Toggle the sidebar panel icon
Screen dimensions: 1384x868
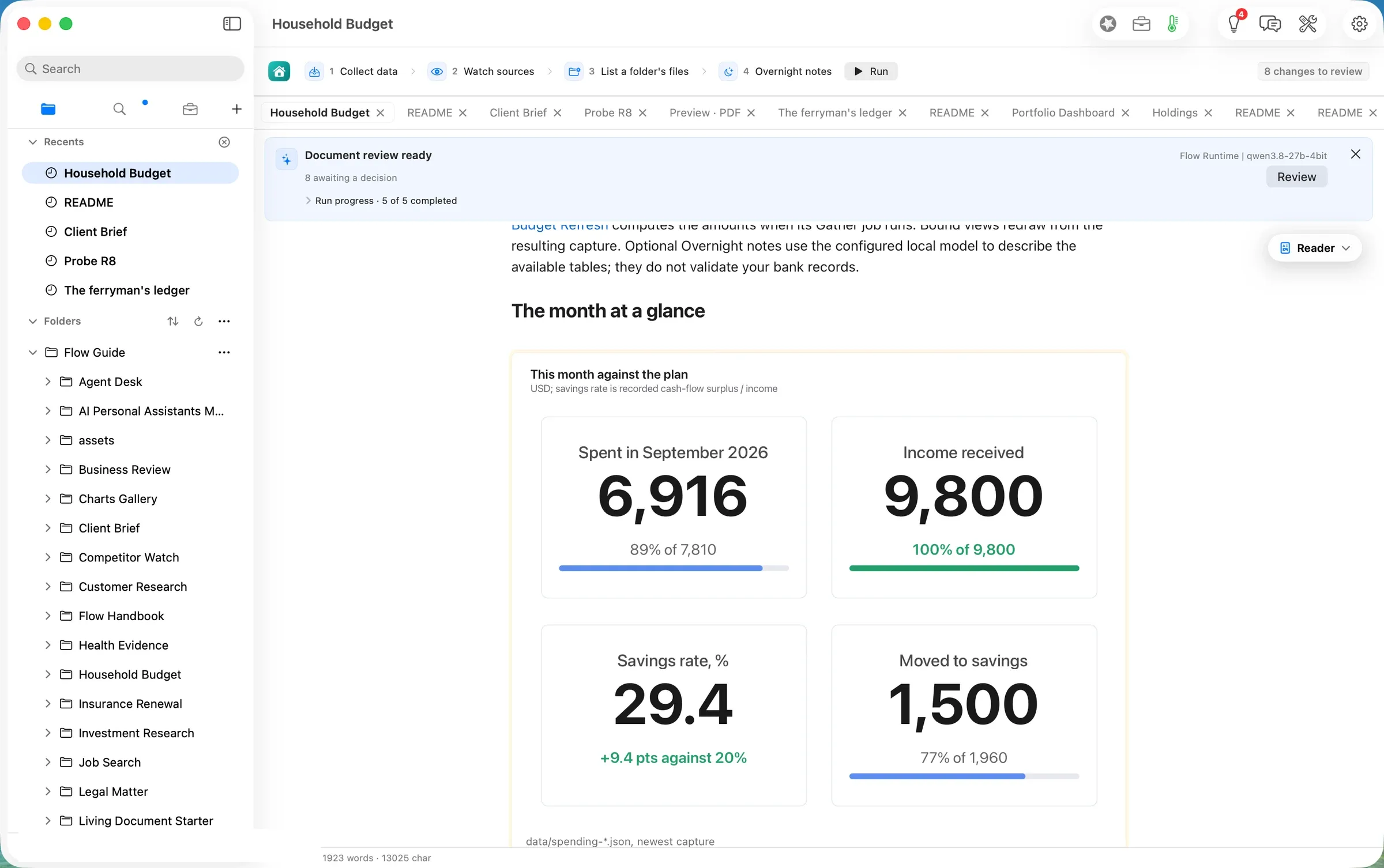pyautogui.click(x=232, y=24)
